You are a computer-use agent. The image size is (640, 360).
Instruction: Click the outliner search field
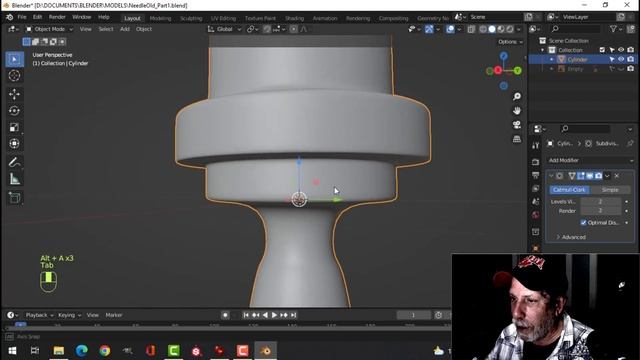tap(575, 29)
